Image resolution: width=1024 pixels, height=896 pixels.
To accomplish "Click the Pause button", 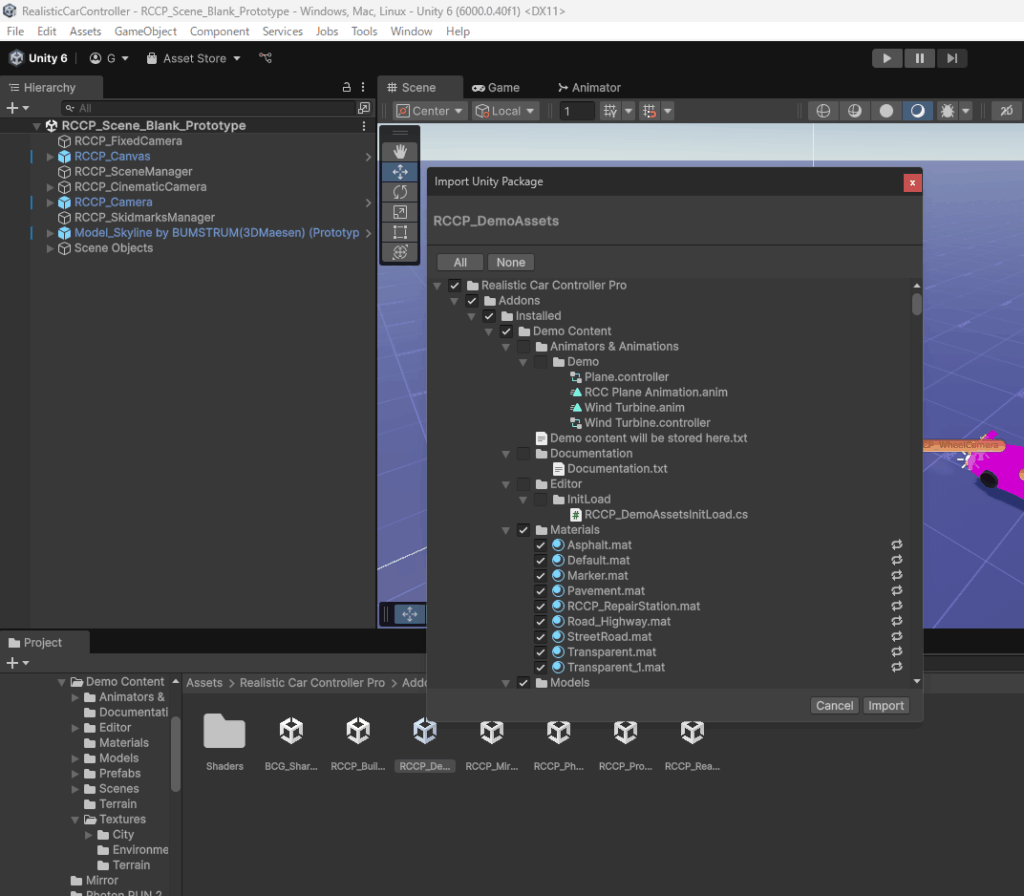I will [x=919, y=59].
